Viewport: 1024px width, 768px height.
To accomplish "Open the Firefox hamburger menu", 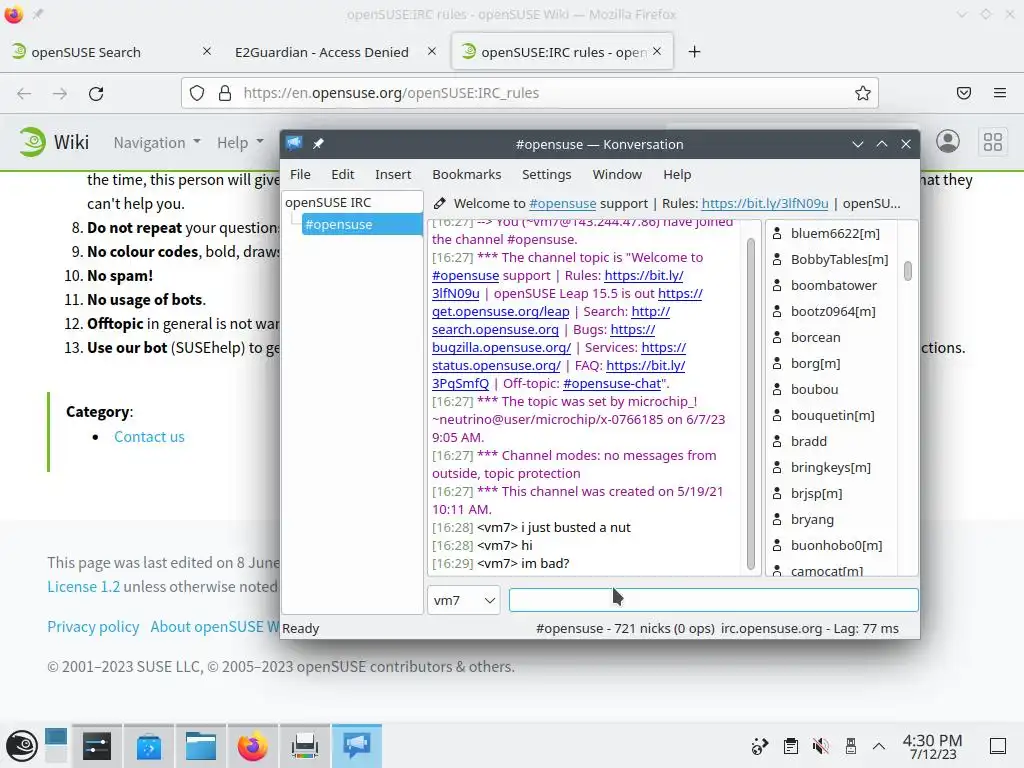I will (x=1000, y=93).
